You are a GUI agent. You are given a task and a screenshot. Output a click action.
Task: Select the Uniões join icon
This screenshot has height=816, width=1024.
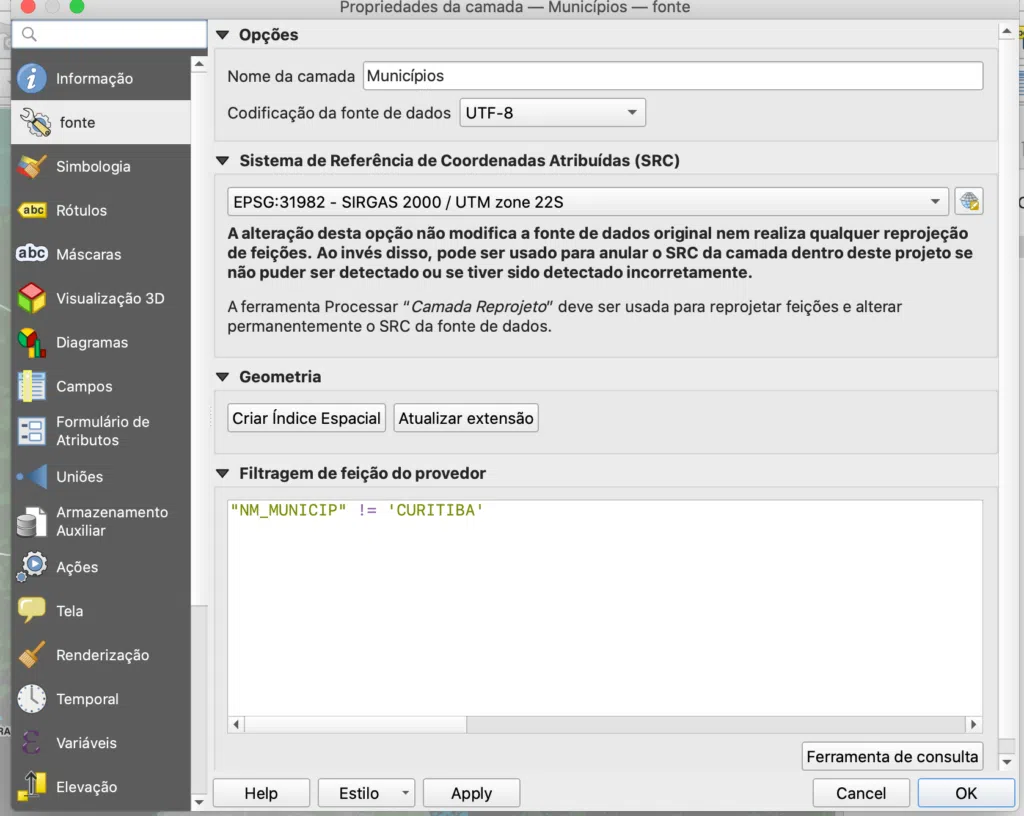click(x=31, y=477)
